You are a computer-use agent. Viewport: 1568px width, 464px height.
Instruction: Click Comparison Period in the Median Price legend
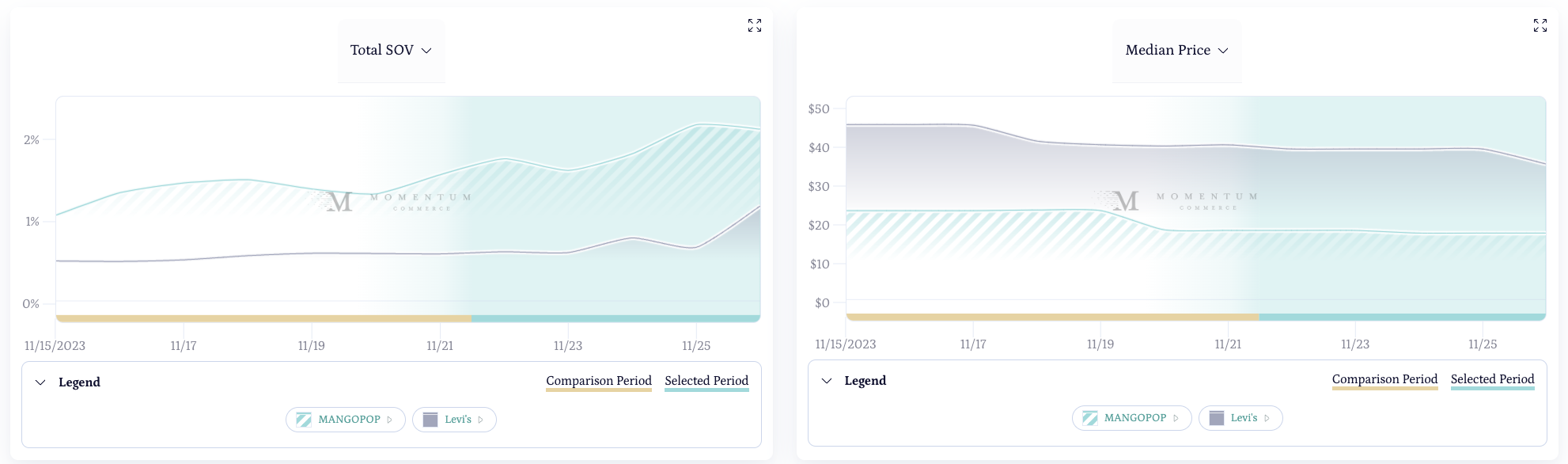1384,379
